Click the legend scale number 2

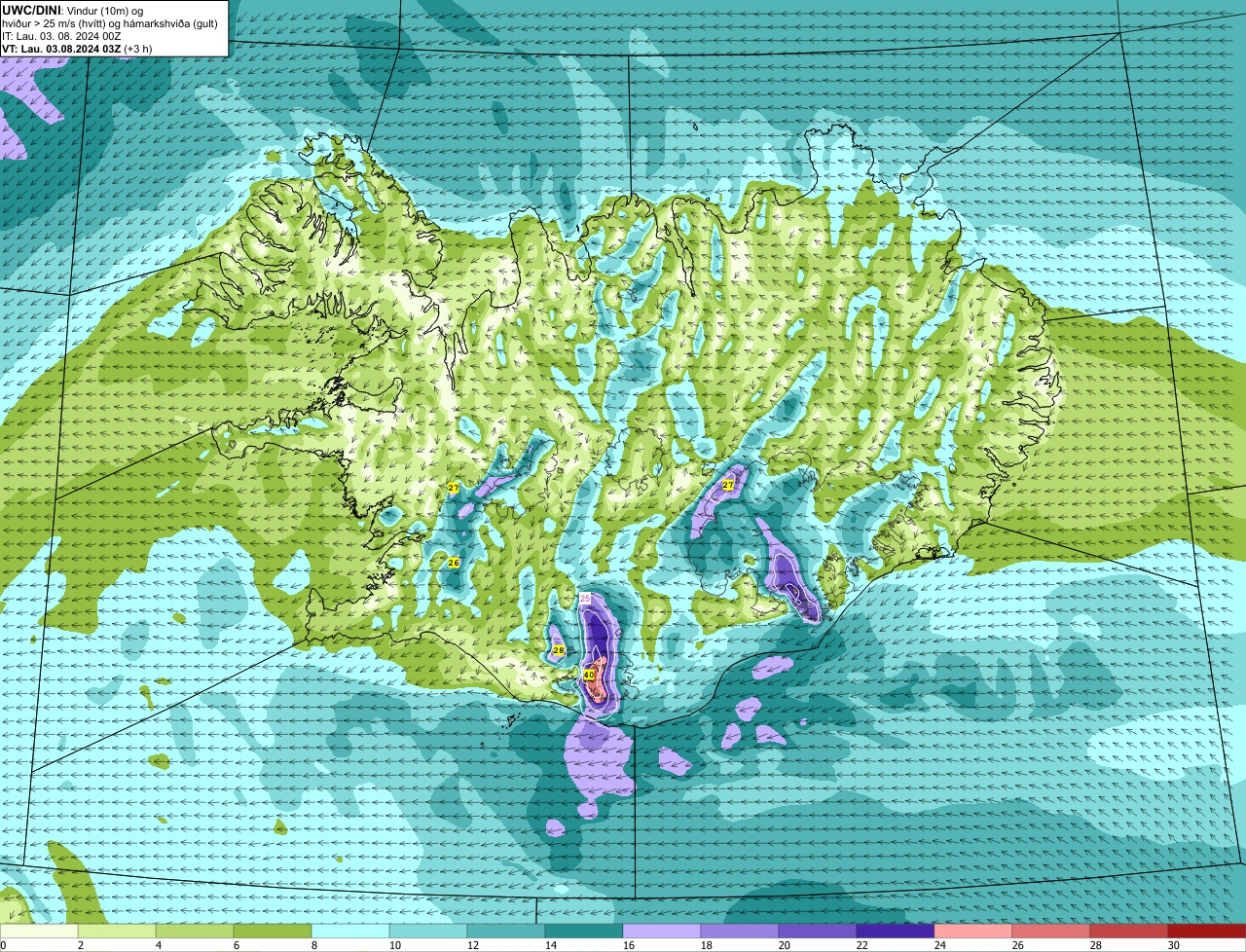click(x=81, y=945)
